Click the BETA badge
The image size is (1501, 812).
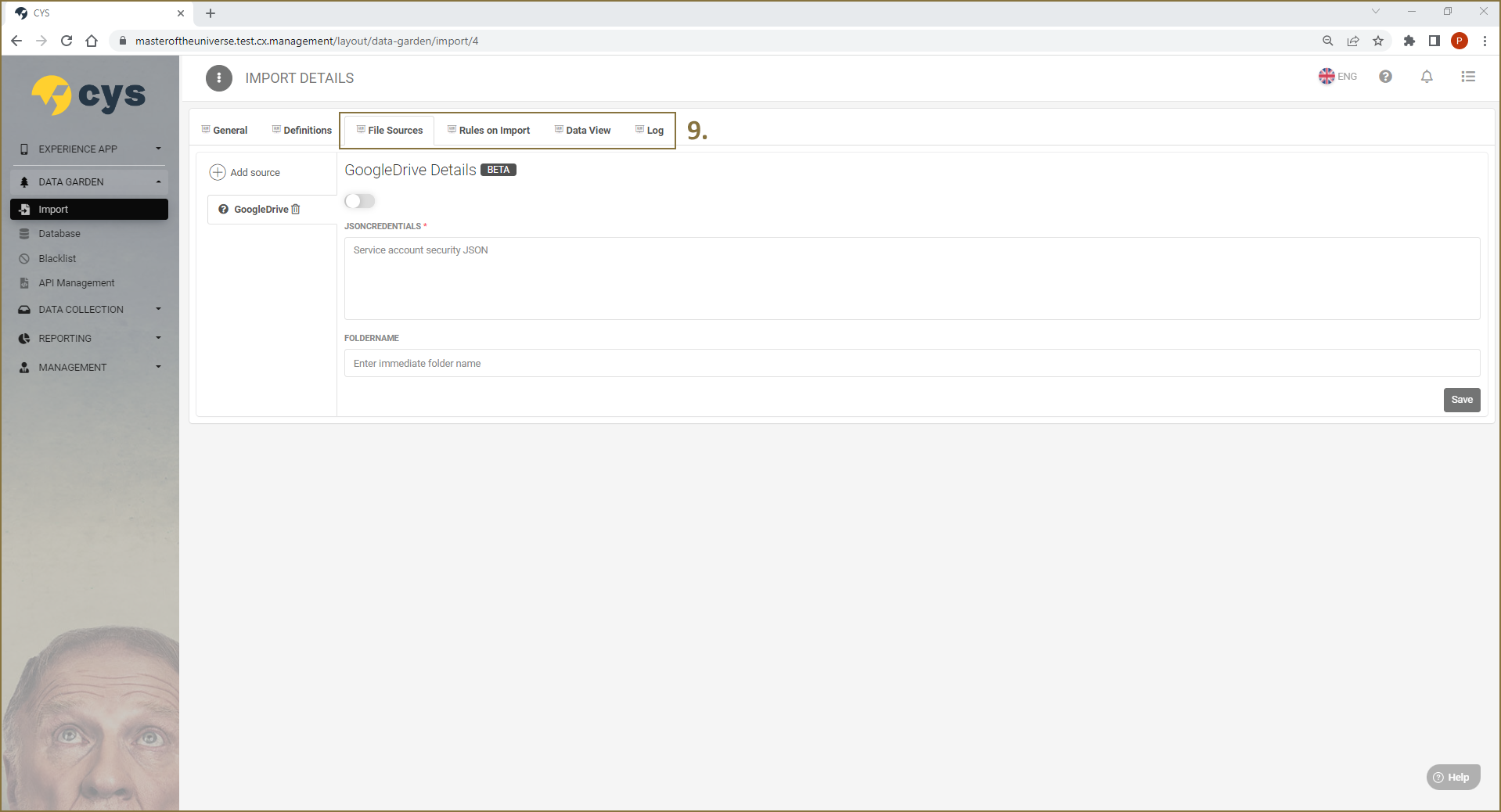pos(499,170)
